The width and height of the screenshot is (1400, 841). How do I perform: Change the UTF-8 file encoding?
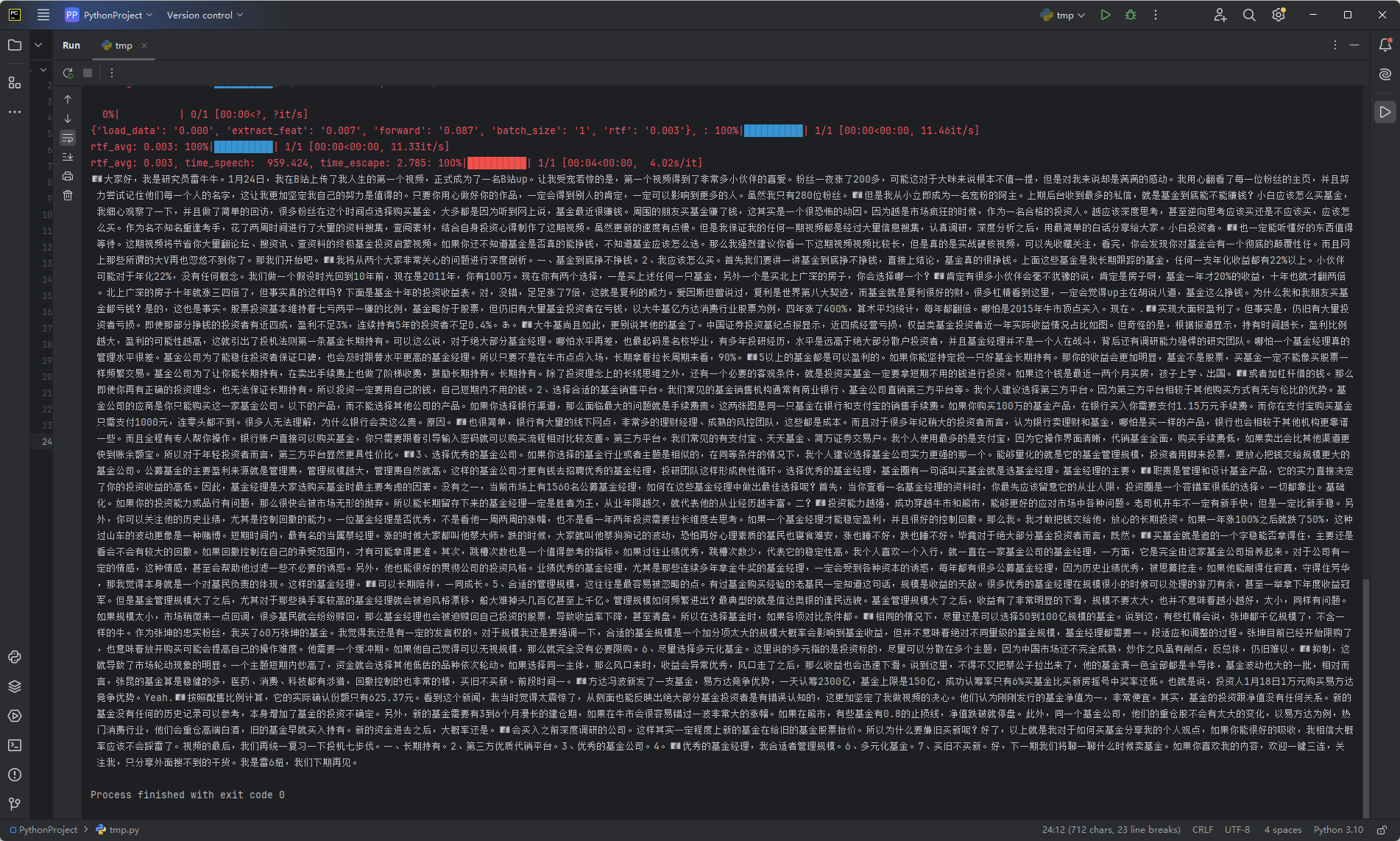pyautogui.click(x=1237, y=830)
